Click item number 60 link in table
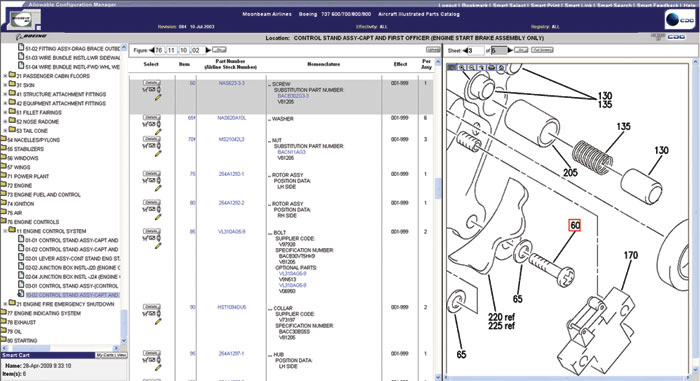This screenshot has width=700, height=381. click(x=192, y=83)
